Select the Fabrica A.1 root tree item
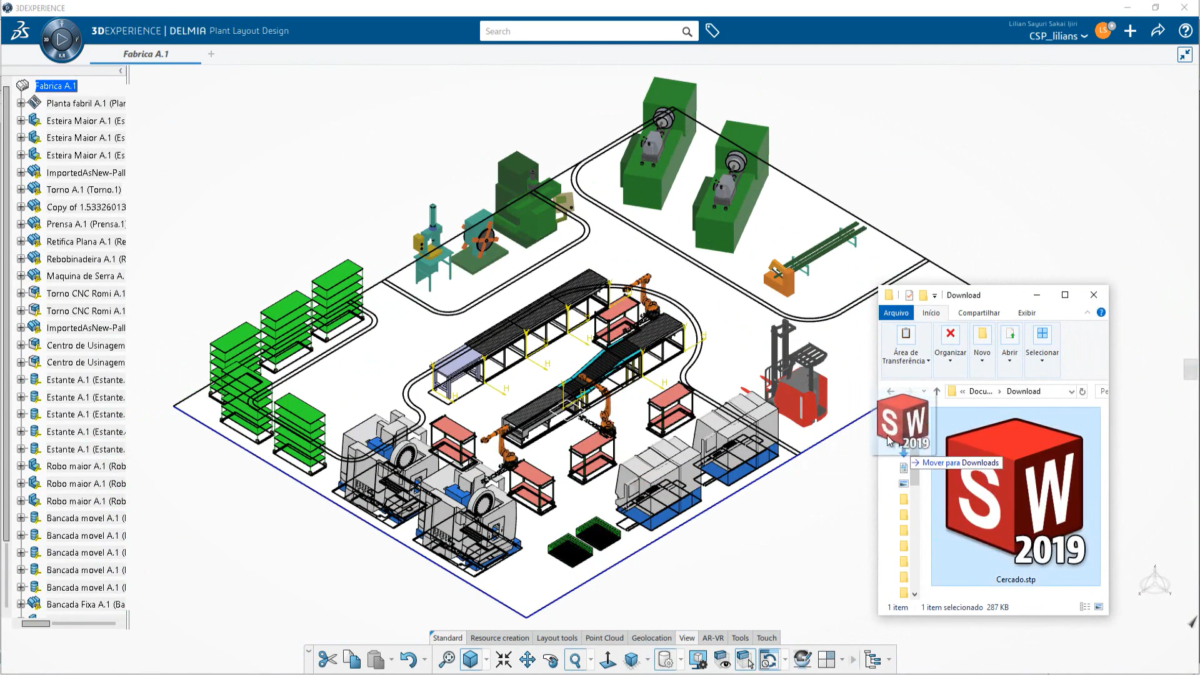Viewport: 1200px width, 675px height. tap(56, 86)
